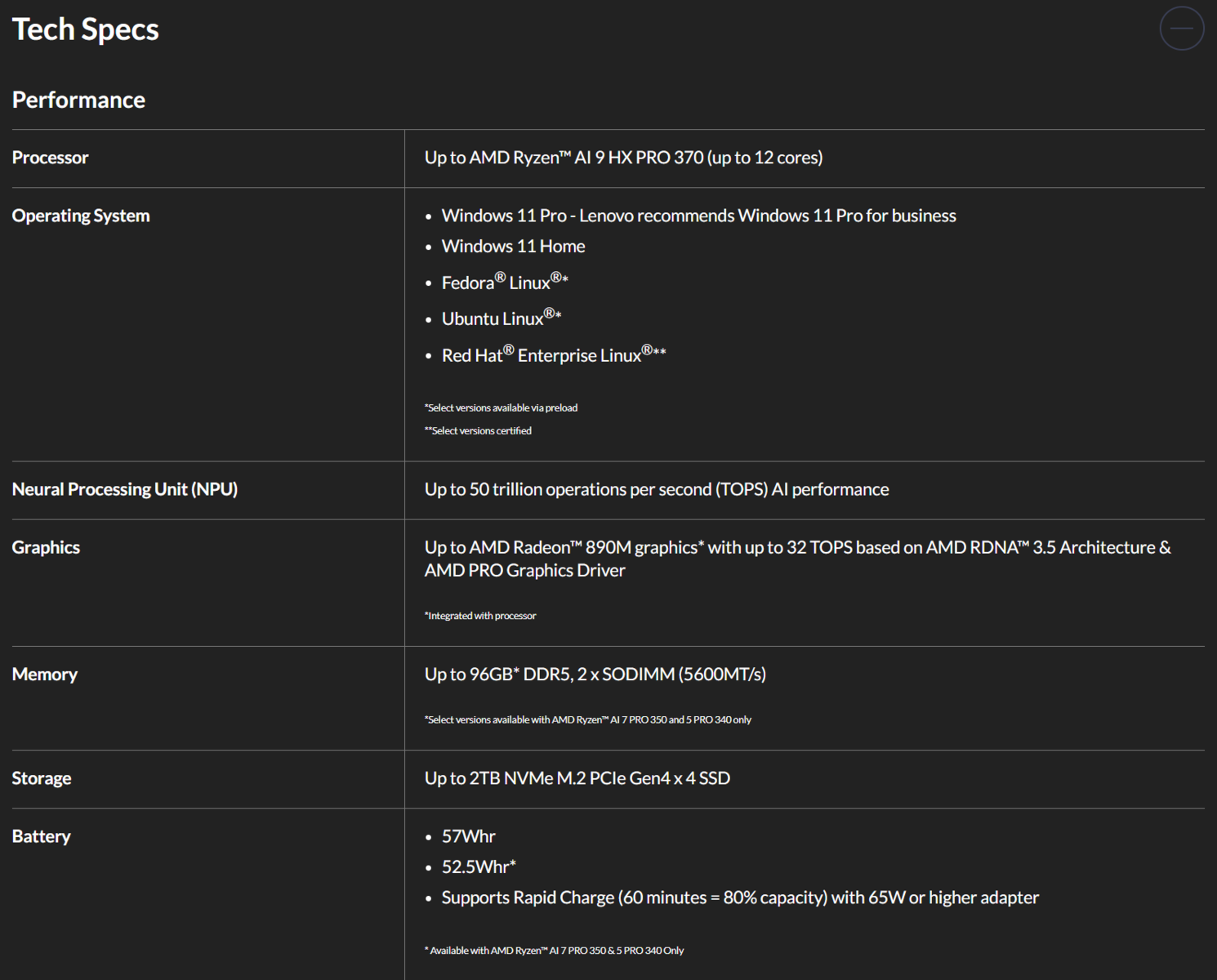Select the Windows 11 Home list item
Screen dimensions: 1217x980
point(513,246)
